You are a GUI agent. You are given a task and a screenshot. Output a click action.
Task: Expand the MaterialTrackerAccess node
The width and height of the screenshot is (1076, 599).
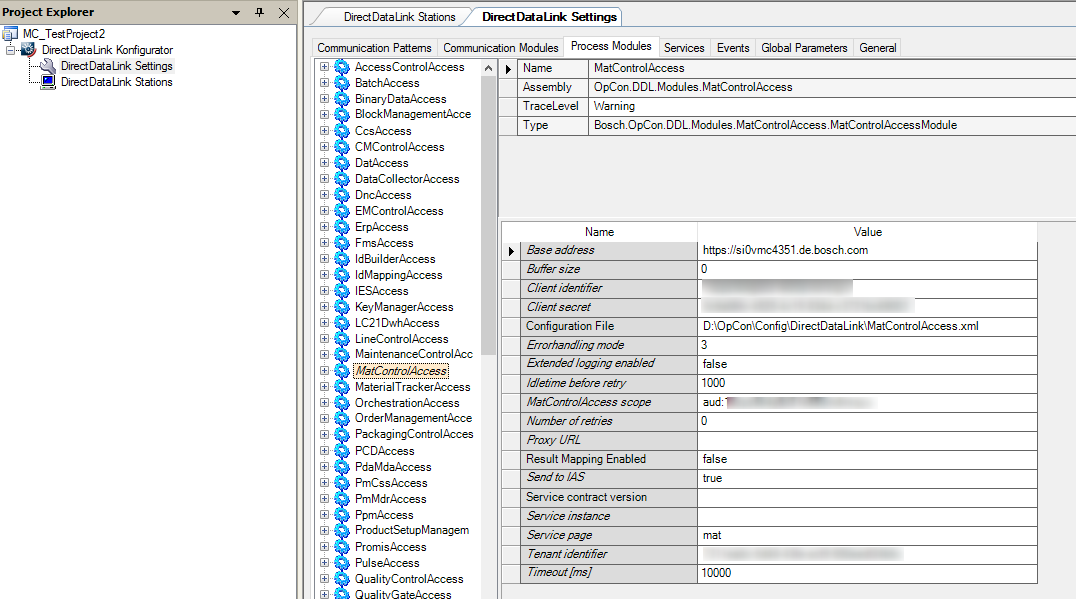tap(323, 387)
